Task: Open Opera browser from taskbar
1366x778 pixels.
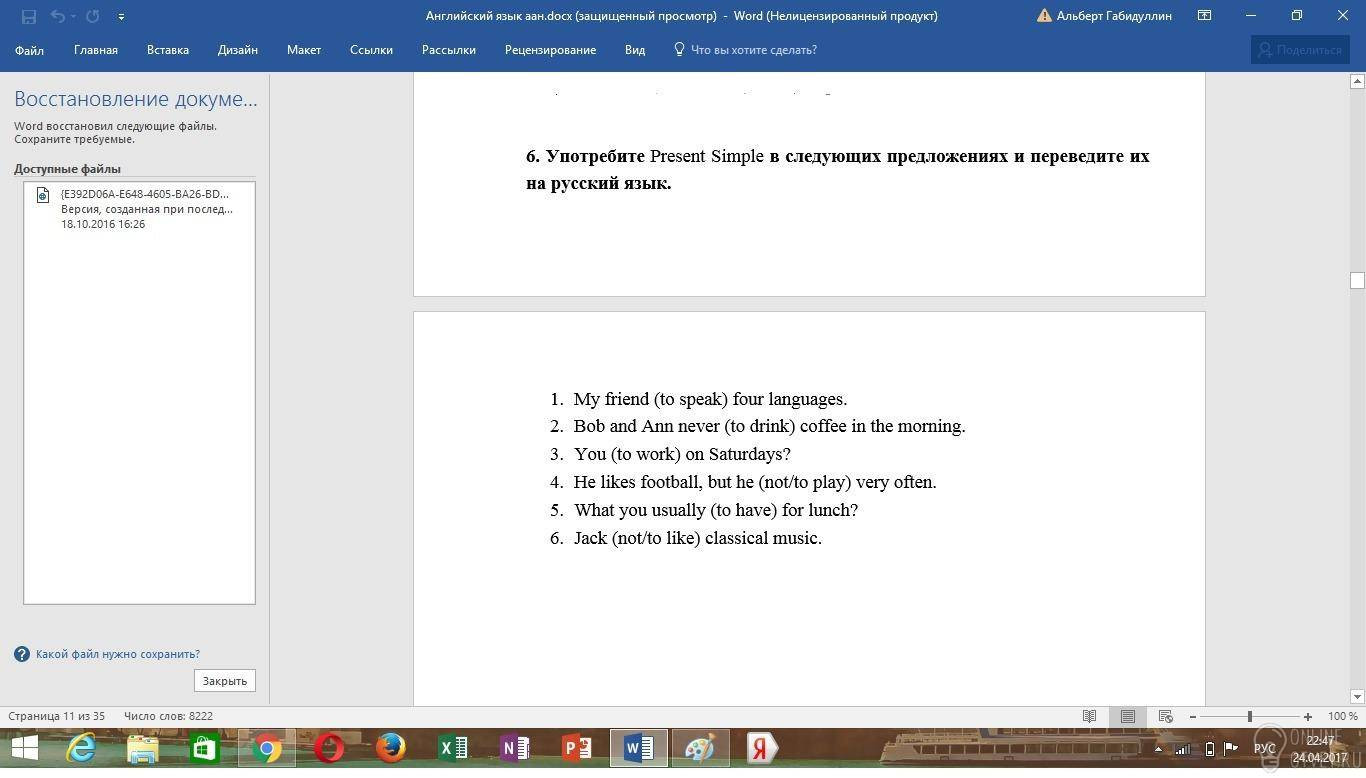Action: point(328,748)
